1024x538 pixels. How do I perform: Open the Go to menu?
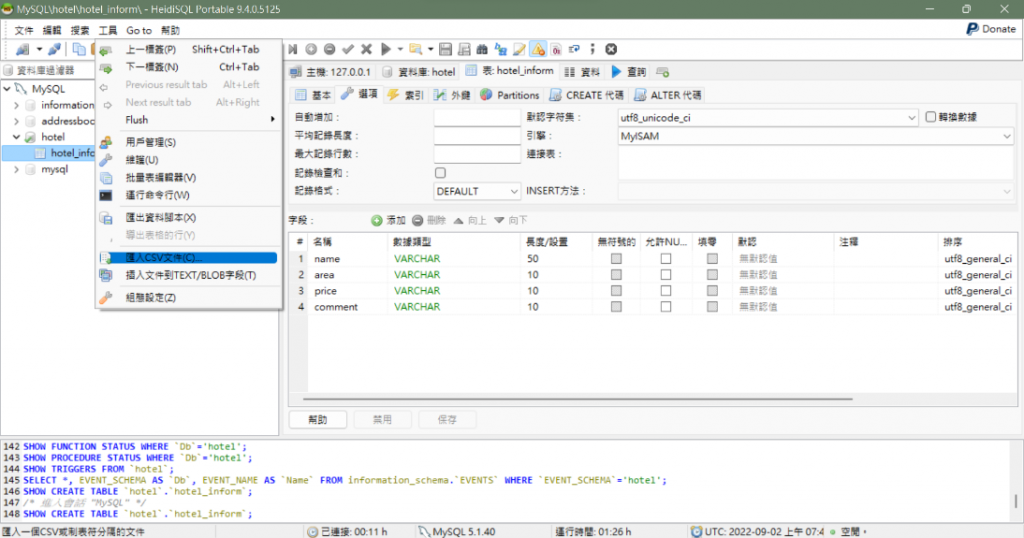coord(138,30)
